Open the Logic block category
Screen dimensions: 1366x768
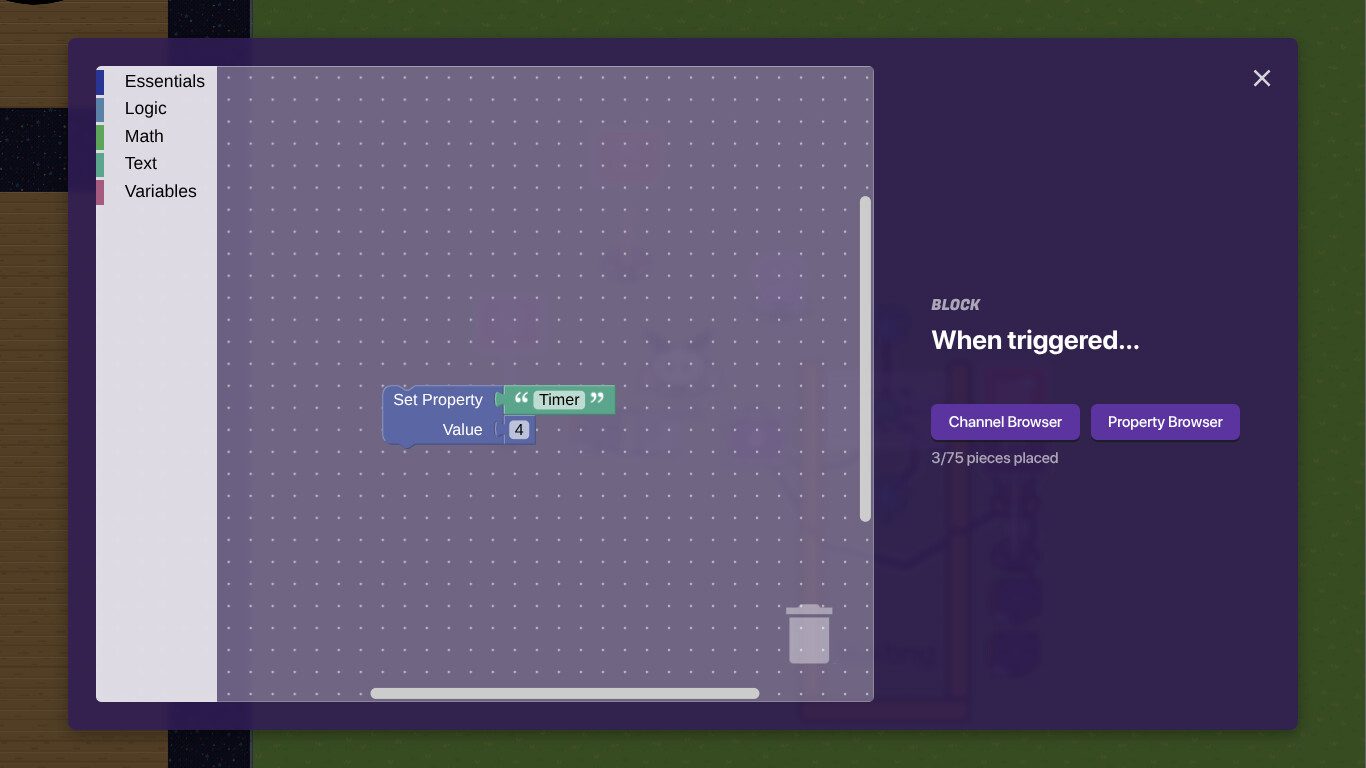[x=145, y=109]
